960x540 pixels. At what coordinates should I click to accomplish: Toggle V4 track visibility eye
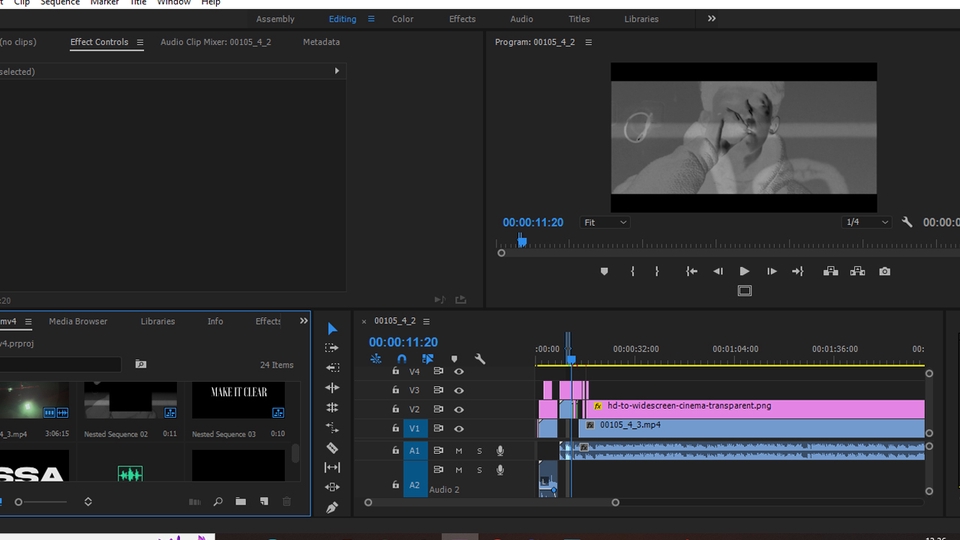coord(459,372)
